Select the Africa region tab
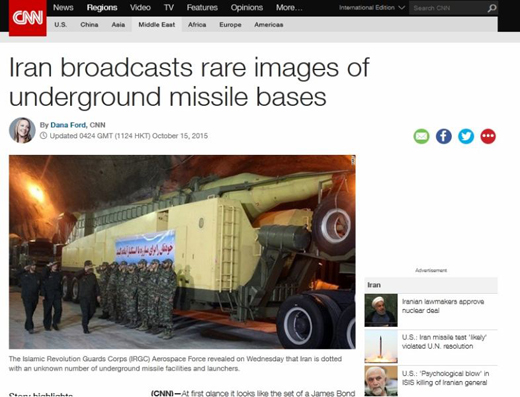 (197, 25)
